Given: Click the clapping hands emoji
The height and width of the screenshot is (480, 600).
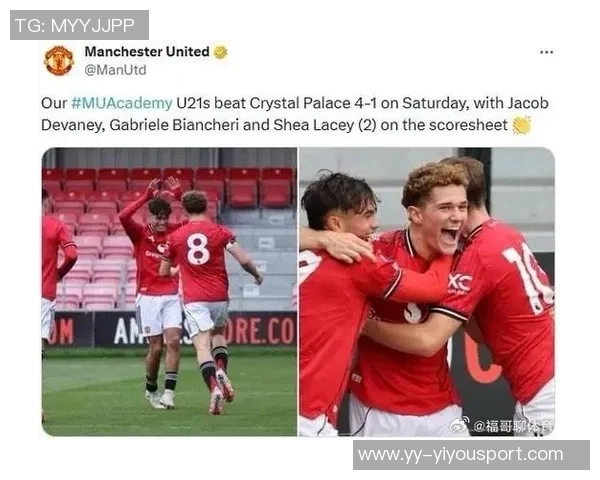Looking at the screenshot, I should 522,125.
